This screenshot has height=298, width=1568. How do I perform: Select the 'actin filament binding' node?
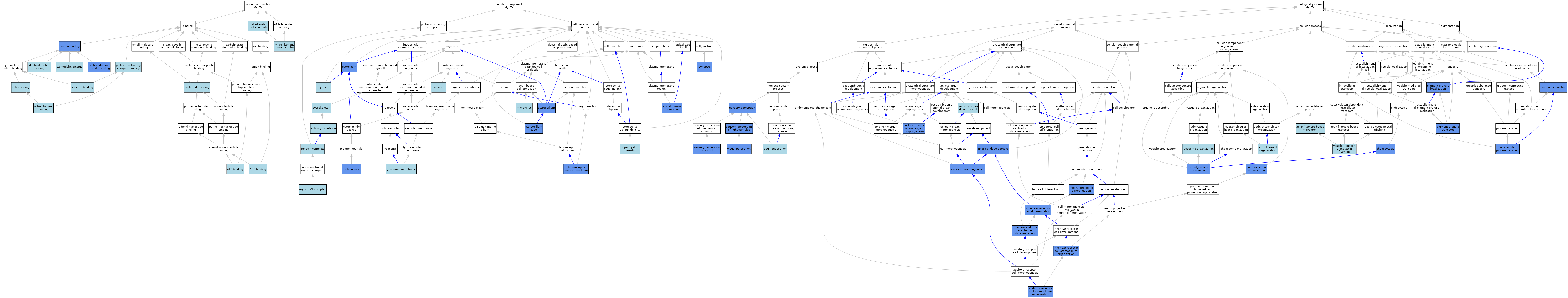point(43,108)
